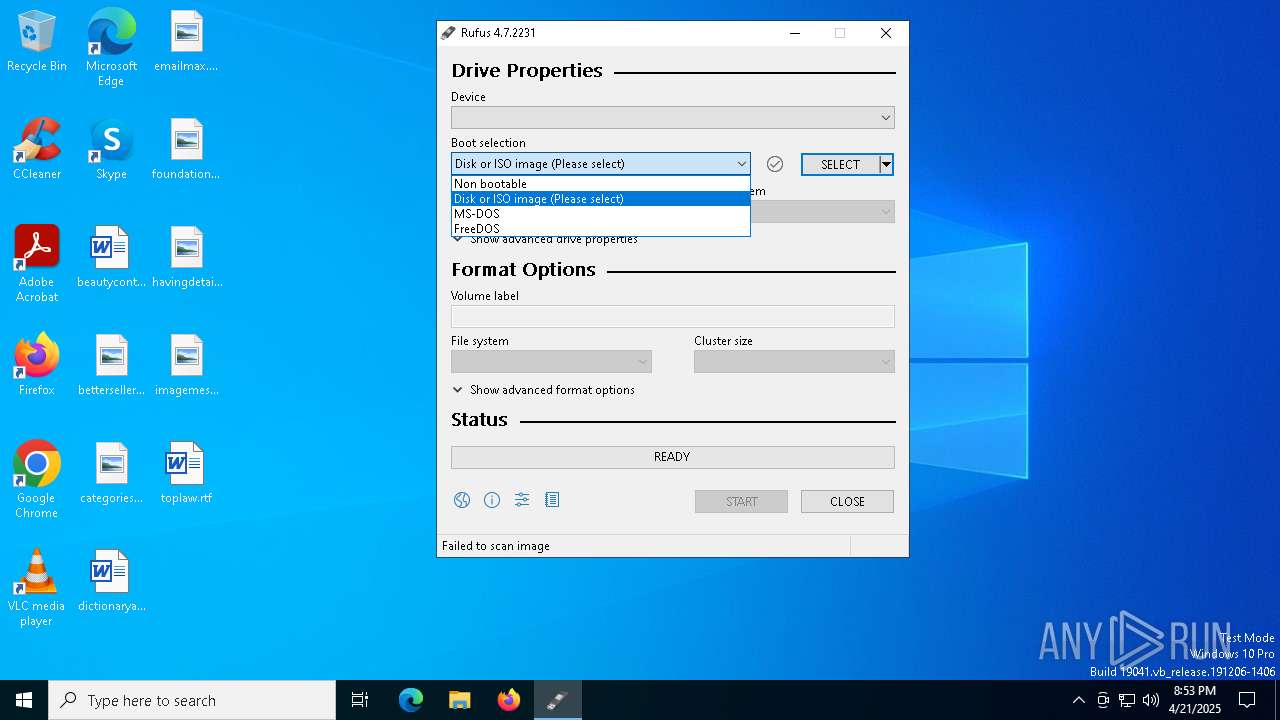This screenshot has width=1280, height=720.
Task: Select the categories image file icon
Action: click(x=111, y=473)
